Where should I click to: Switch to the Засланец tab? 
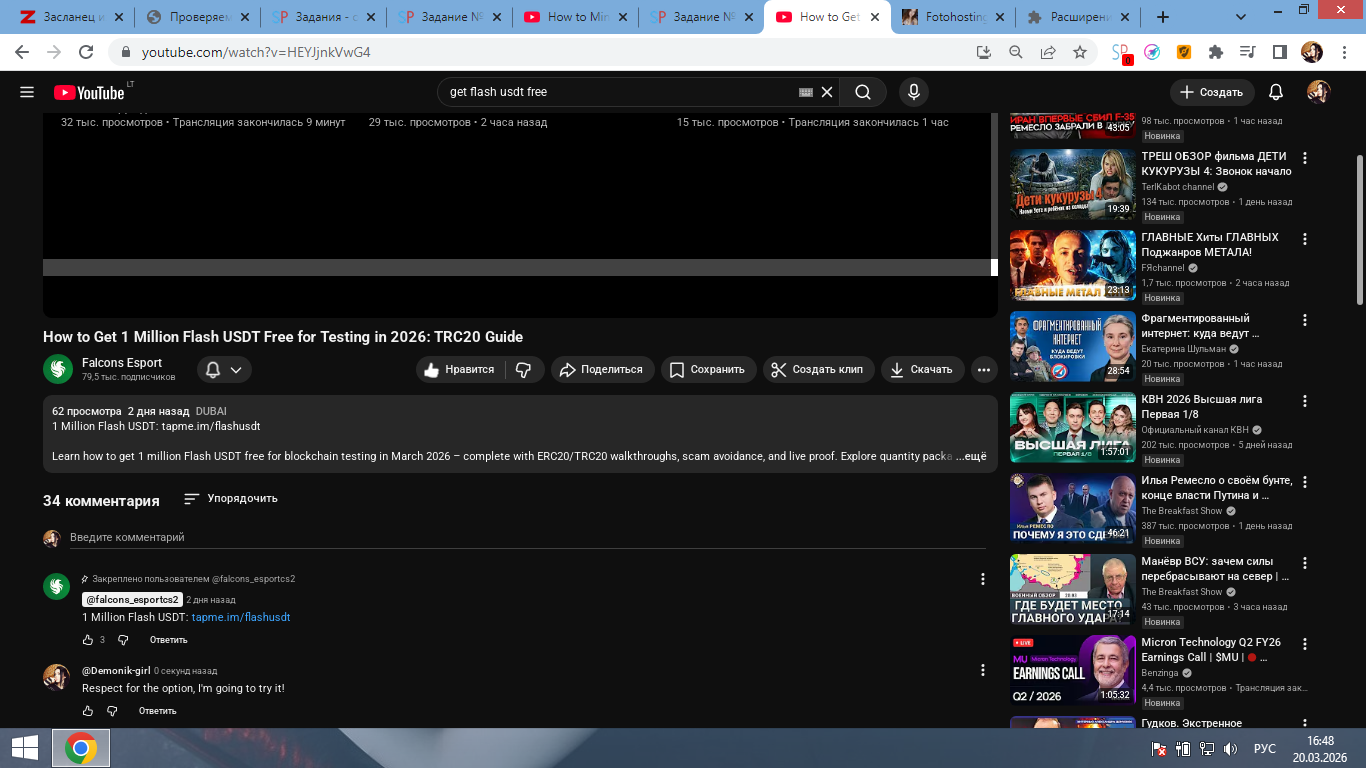point(70,17)
